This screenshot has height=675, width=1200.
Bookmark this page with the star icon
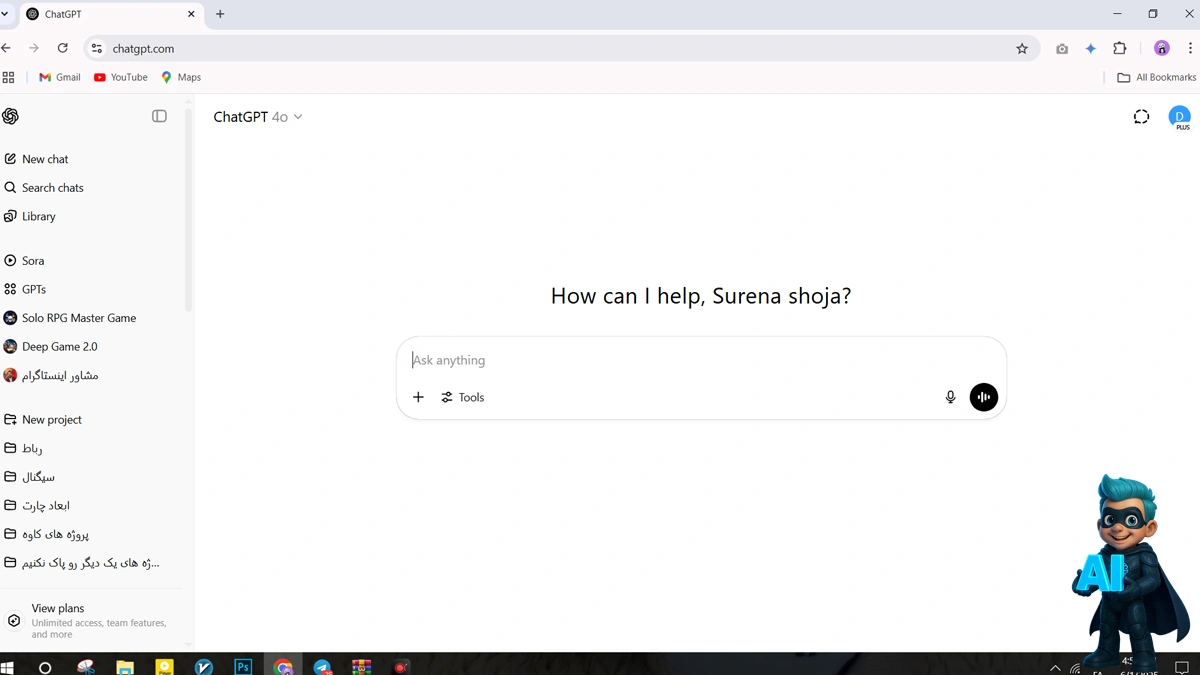(1022, 48)
